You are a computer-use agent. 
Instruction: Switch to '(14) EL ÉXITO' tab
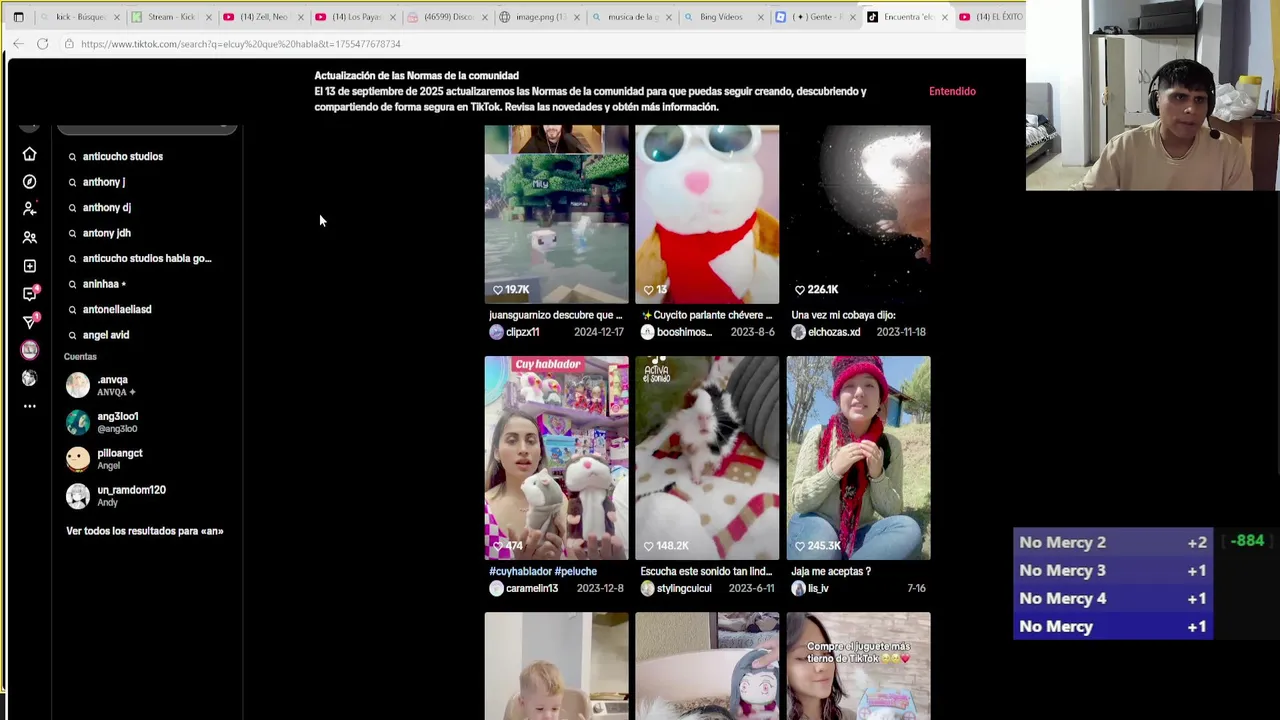(x=990, y=17)
